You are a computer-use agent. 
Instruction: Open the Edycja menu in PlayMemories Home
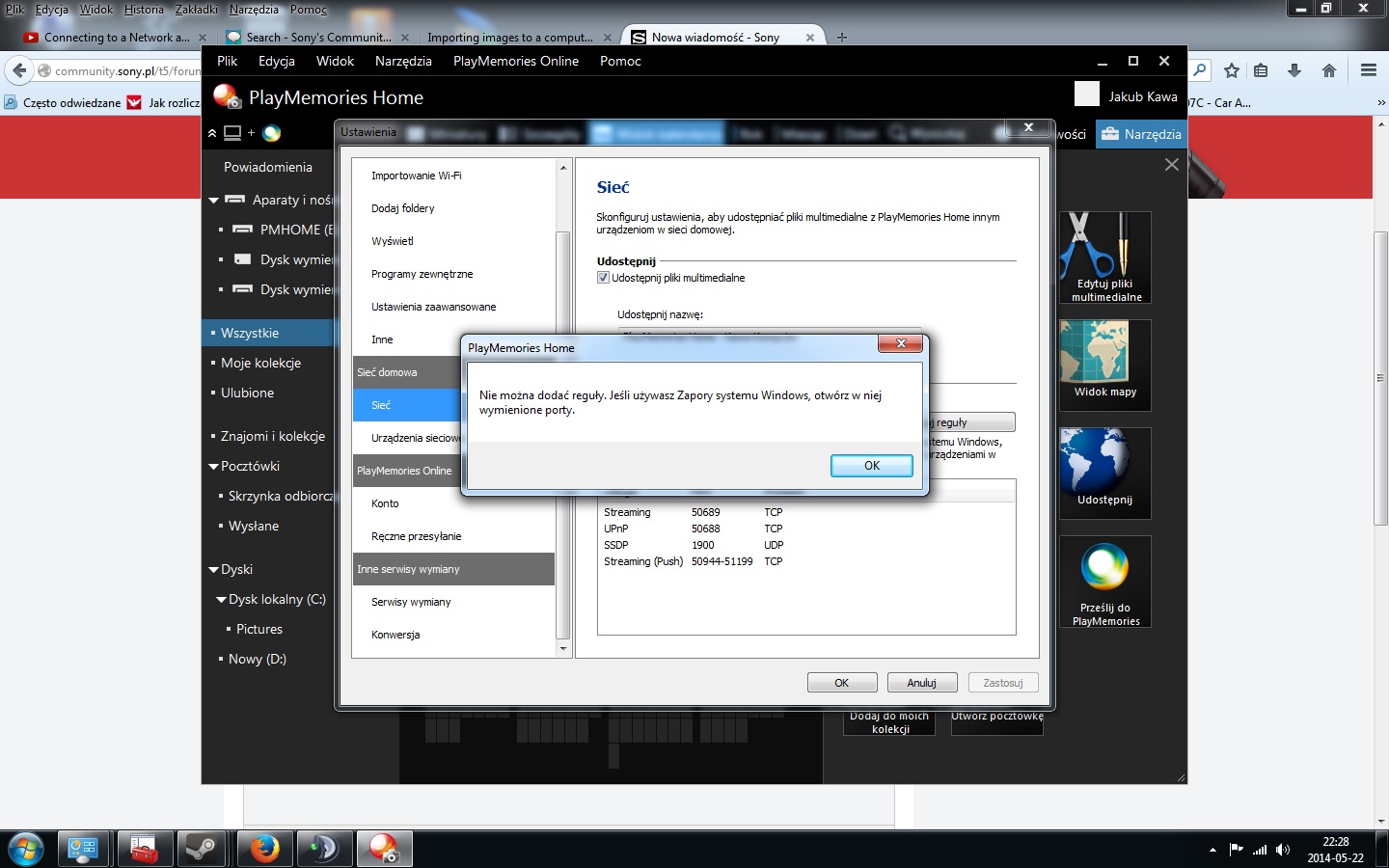point(277,61)
